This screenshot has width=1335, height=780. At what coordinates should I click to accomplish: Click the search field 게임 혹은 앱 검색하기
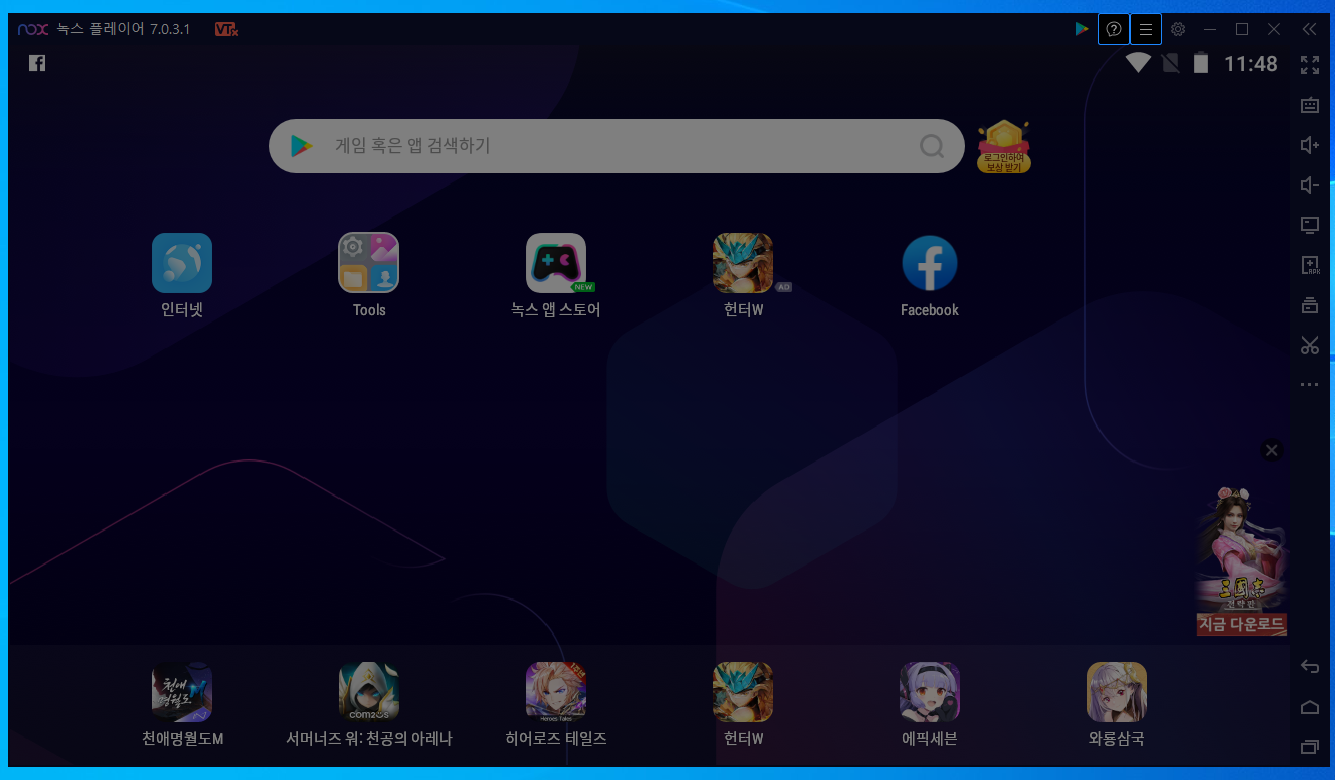pyautogui.click(x=616, y=146)
